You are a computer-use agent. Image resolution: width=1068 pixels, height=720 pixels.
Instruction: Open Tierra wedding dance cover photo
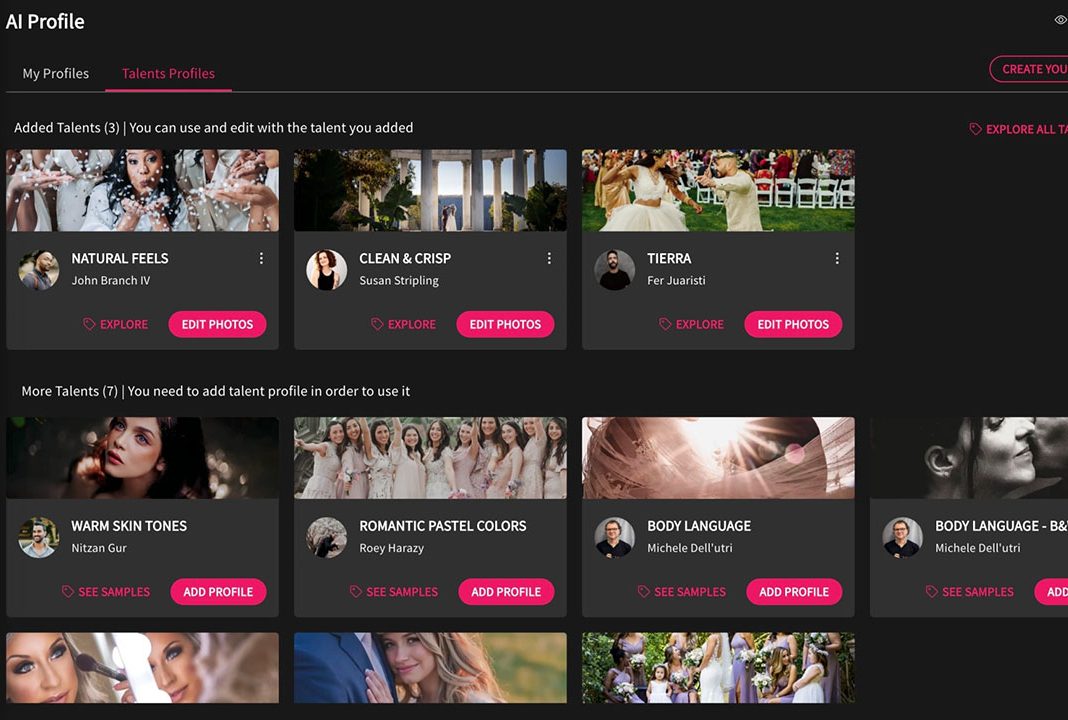(719, 191)
